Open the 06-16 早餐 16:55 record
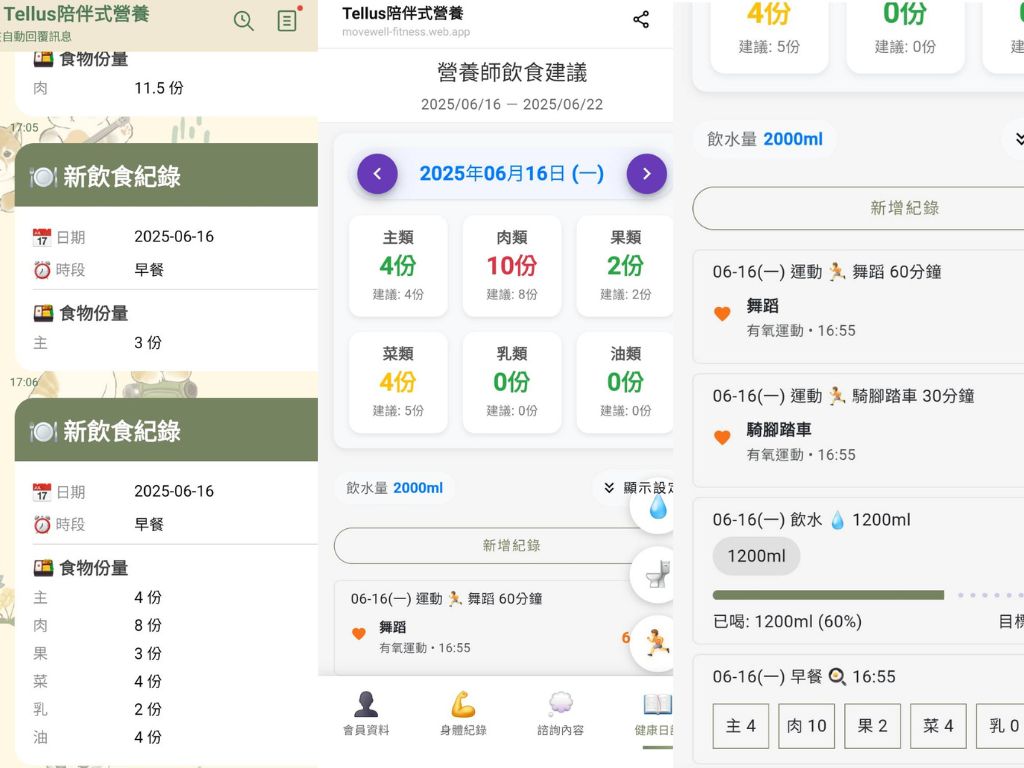Image resolution: width=1024 pixels, height=768 pixels. [x=858, y=709]
